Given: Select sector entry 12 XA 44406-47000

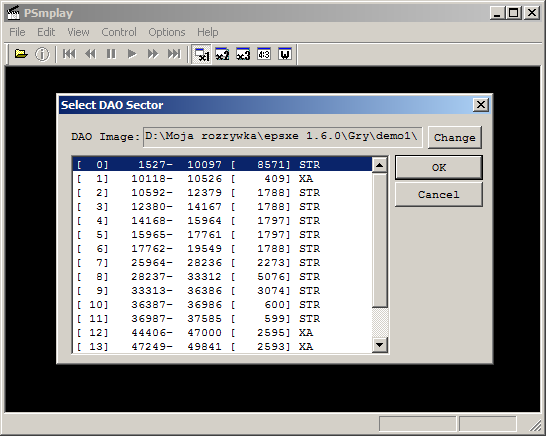Looking at the screenshot, I should pos(222,333).
